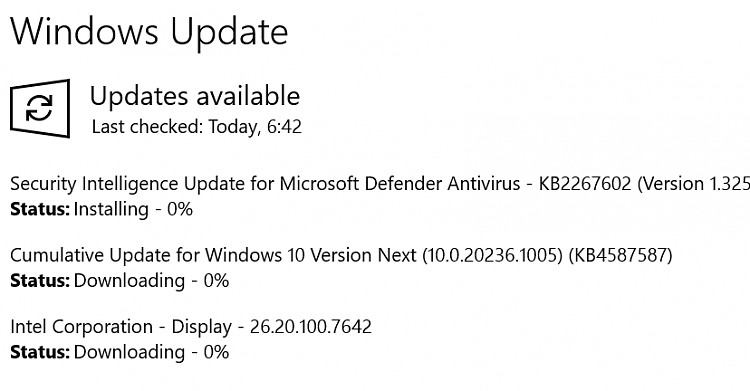
Task: Click Downloading - 0% under the Cumulative Update
Action: (x=151, y=280)
